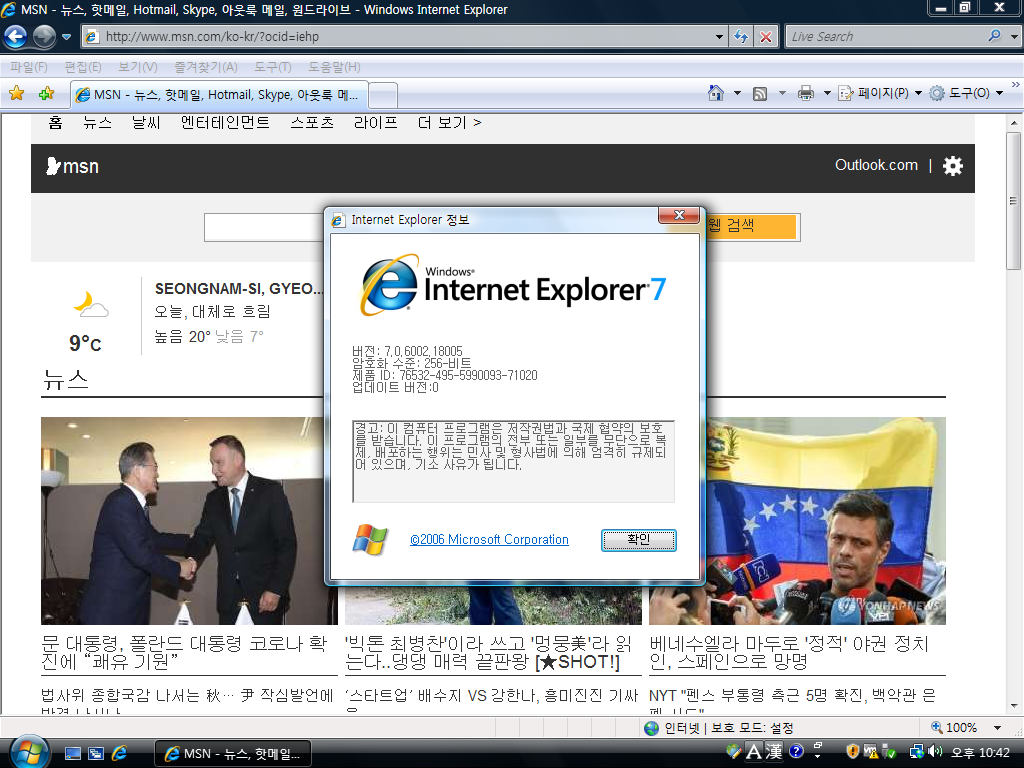This screenshot has width=1024, height=768.
Task: Print the page with the printer icon
Action: pyautogui.click(x=806, y=93)
